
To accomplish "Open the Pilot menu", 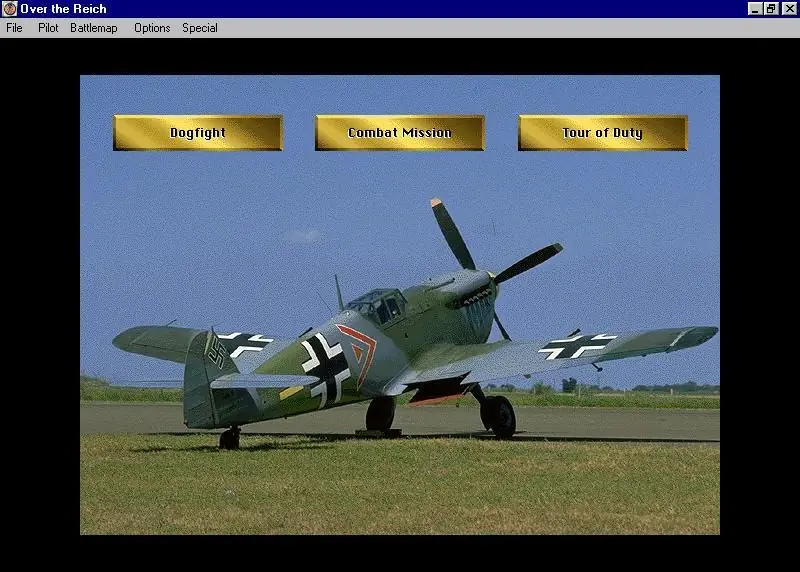I will click(x=48, y=28).
